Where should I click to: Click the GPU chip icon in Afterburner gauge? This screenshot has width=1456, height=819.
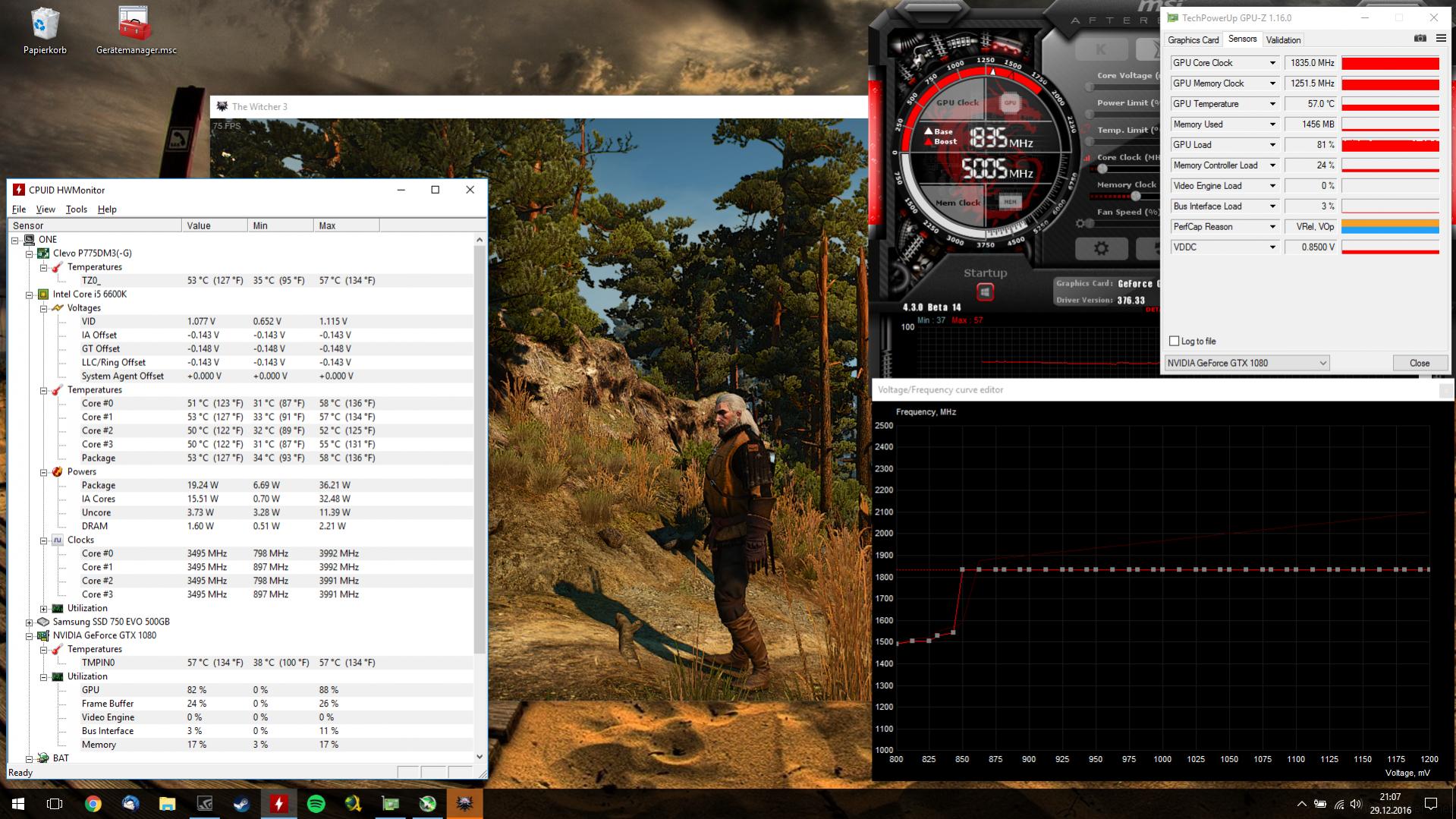point(1010,102)
